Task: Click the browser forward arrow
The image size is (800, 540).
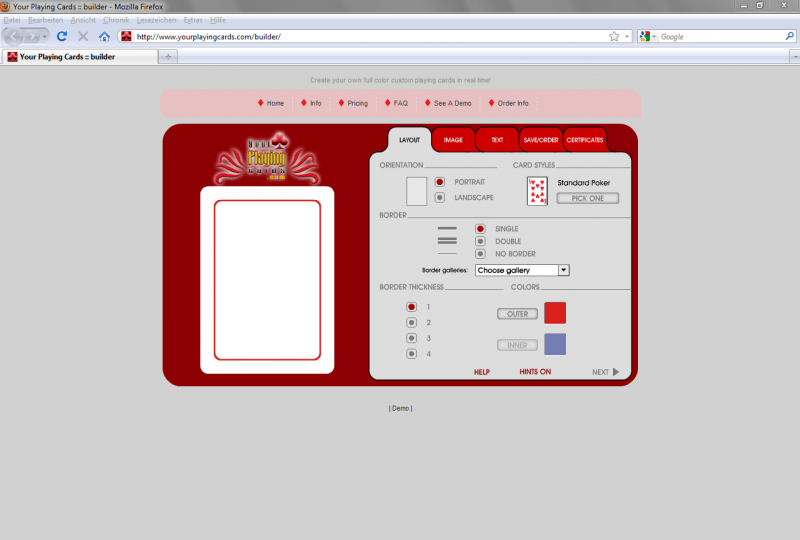Action: pyautogui.click(x=32, y=37)
